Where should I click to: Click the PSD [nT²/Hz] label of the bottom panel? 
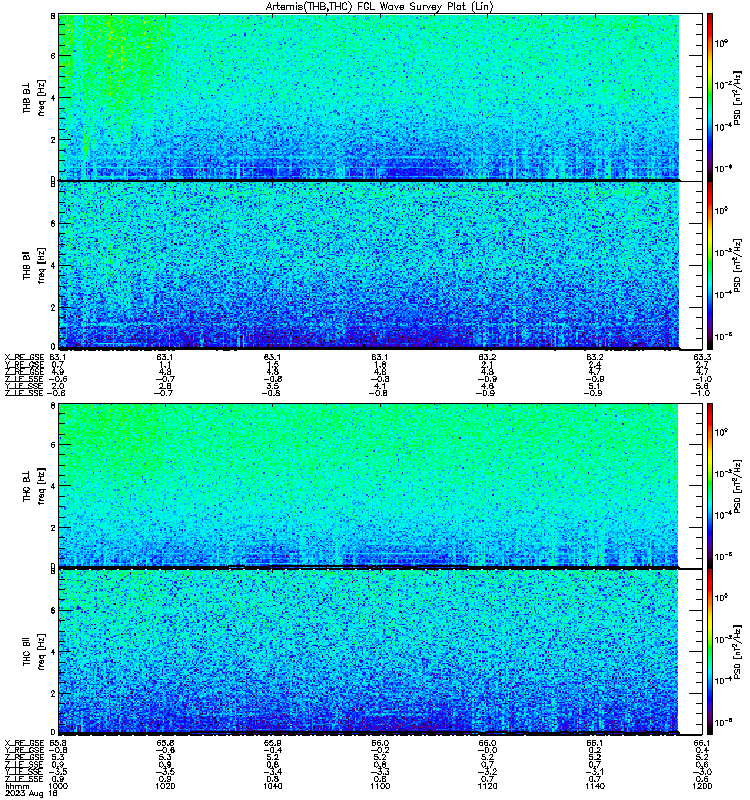[x=737, y=652]
